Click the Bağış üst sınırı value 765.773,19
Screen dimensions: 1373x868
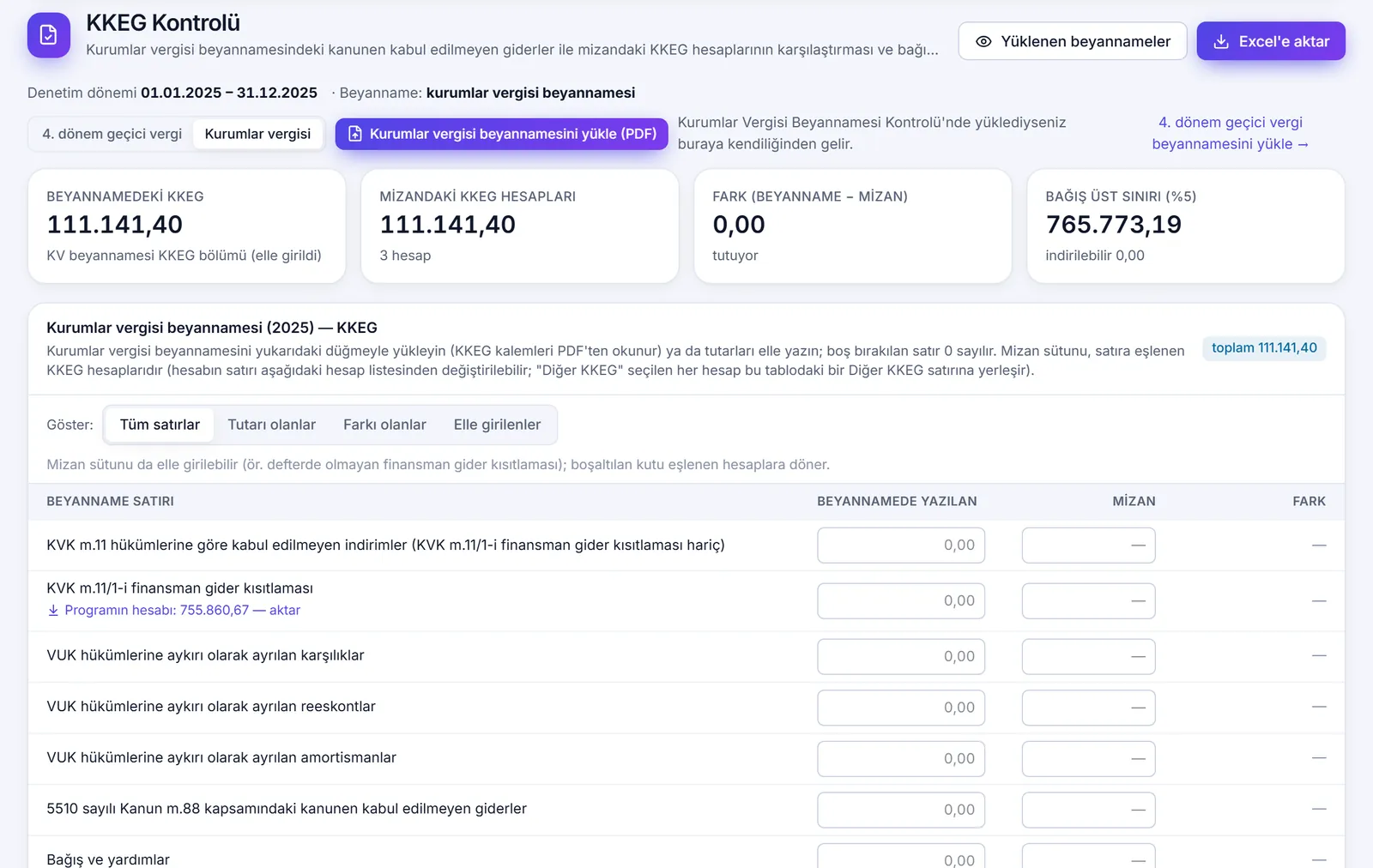click(1114, 225)
